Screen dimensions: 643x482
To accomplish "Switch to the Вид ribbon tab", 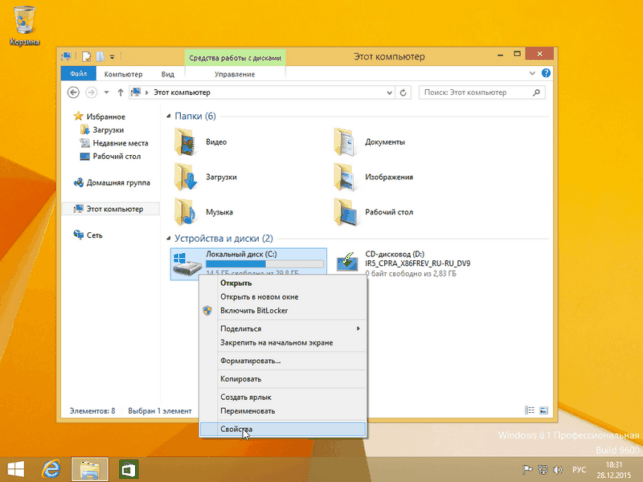I will [x=168, y=74].
